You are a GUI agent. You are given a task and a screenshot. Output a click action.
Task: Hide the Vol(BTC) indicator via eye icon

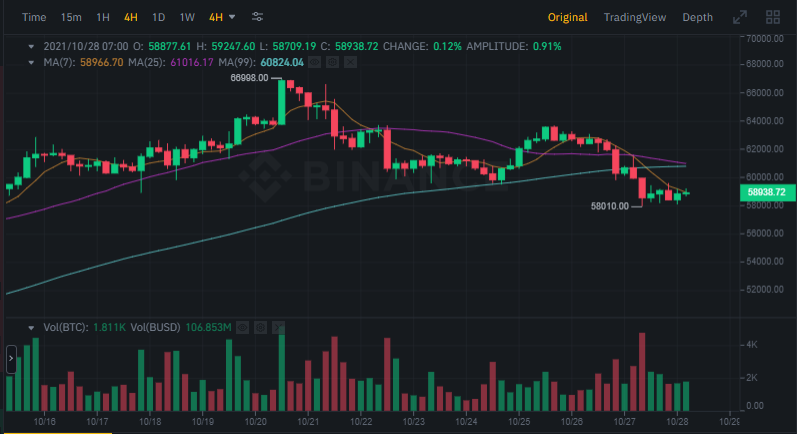click(243, 327)
